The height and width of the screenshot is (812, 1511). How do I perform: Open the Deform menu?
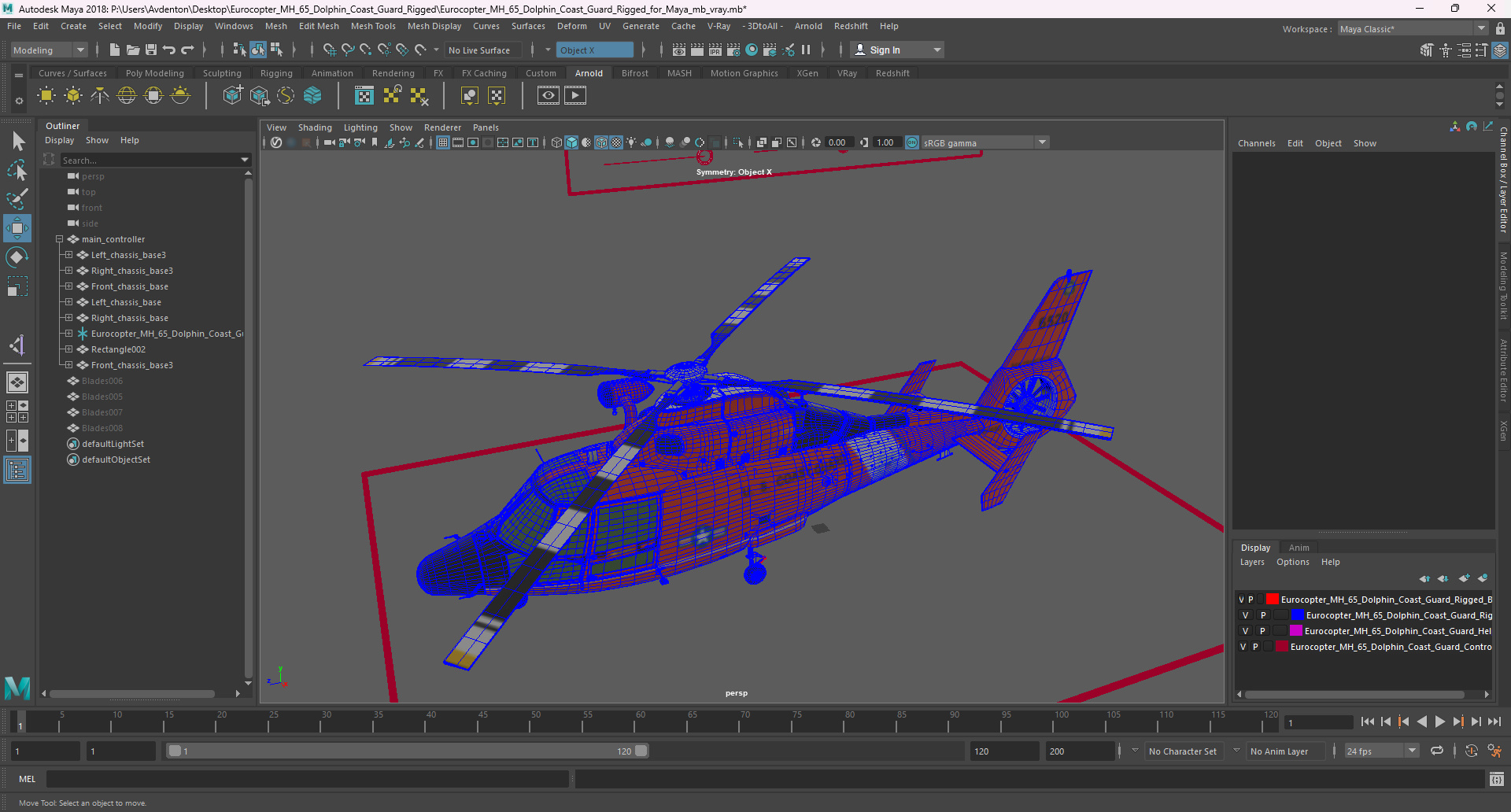coord(572,26)
